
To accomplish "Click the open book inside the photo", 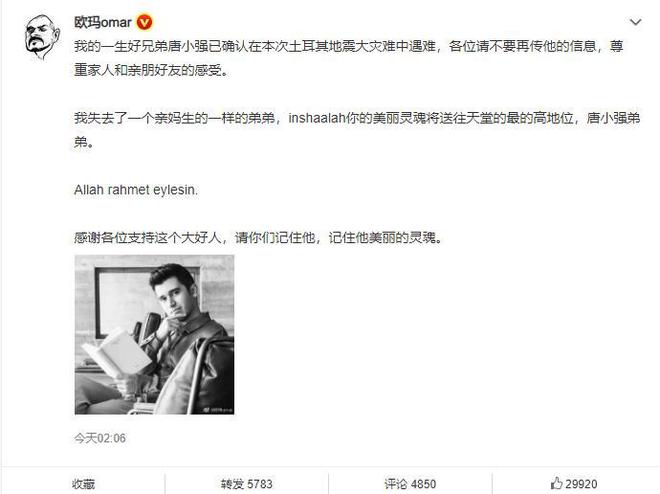I will coord(117,353).
